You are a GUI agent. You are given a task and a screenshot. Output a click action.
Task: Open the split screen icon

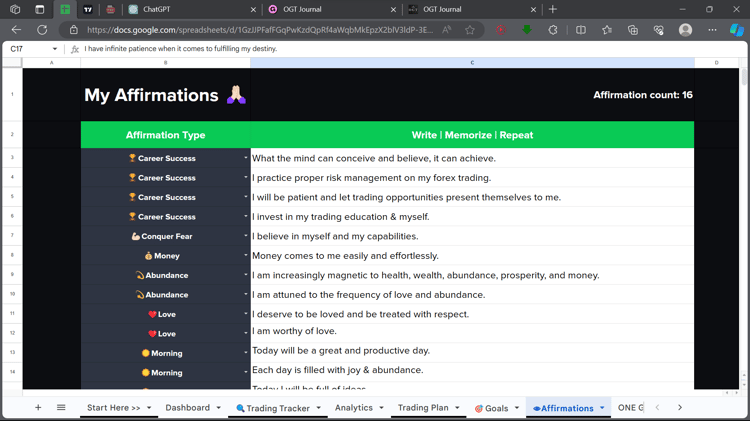coord(581,30)
